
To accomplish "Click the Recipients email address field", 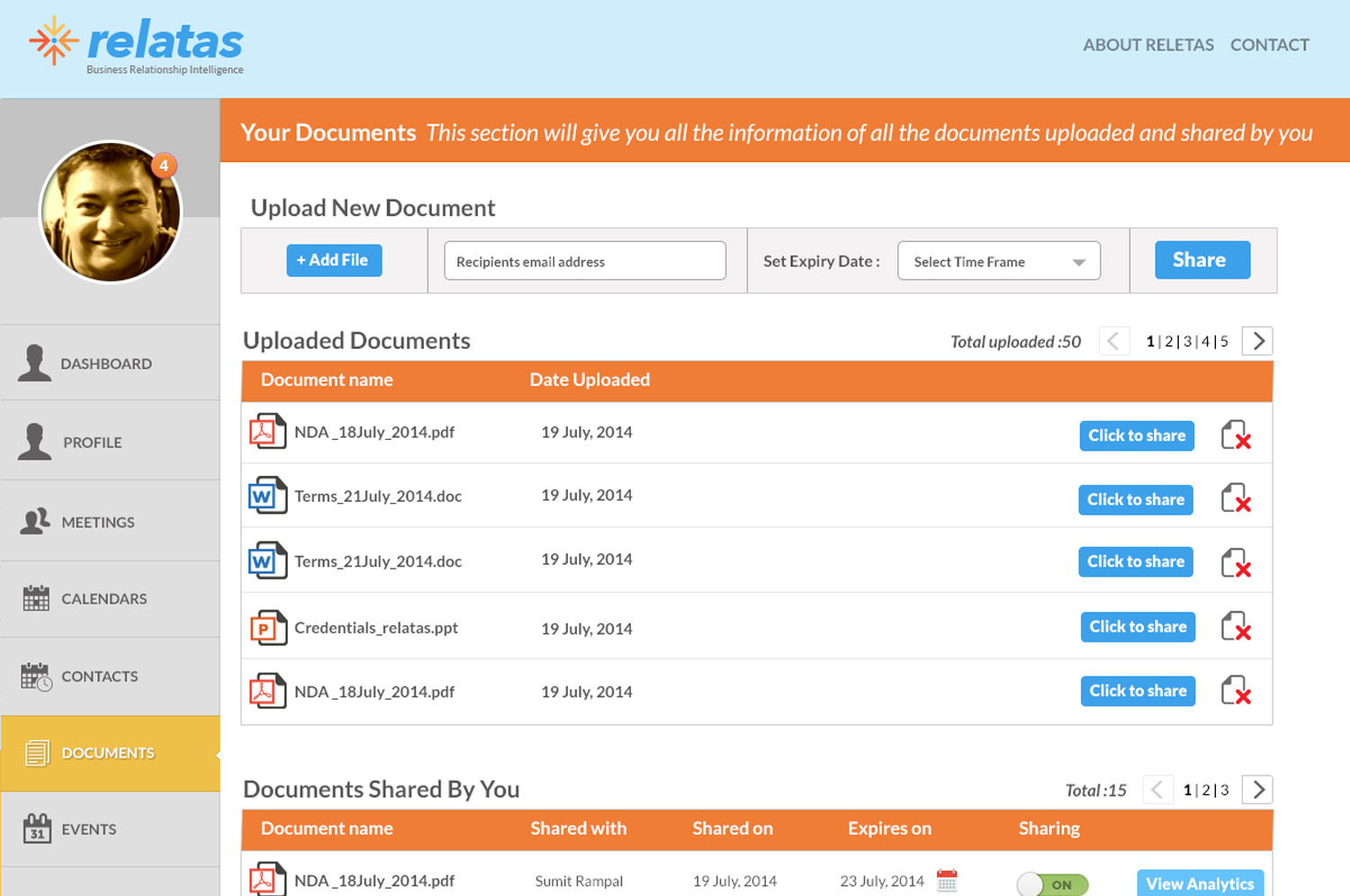I will 585,262.
